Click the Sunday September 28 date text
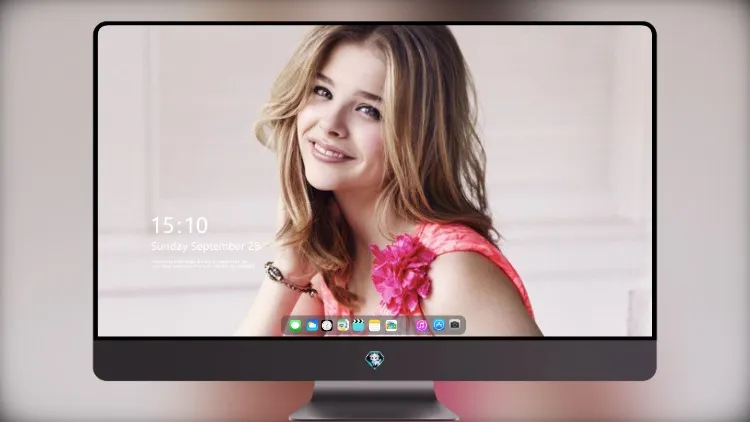This screenshot has height=422, width=750. click(206, 246)
